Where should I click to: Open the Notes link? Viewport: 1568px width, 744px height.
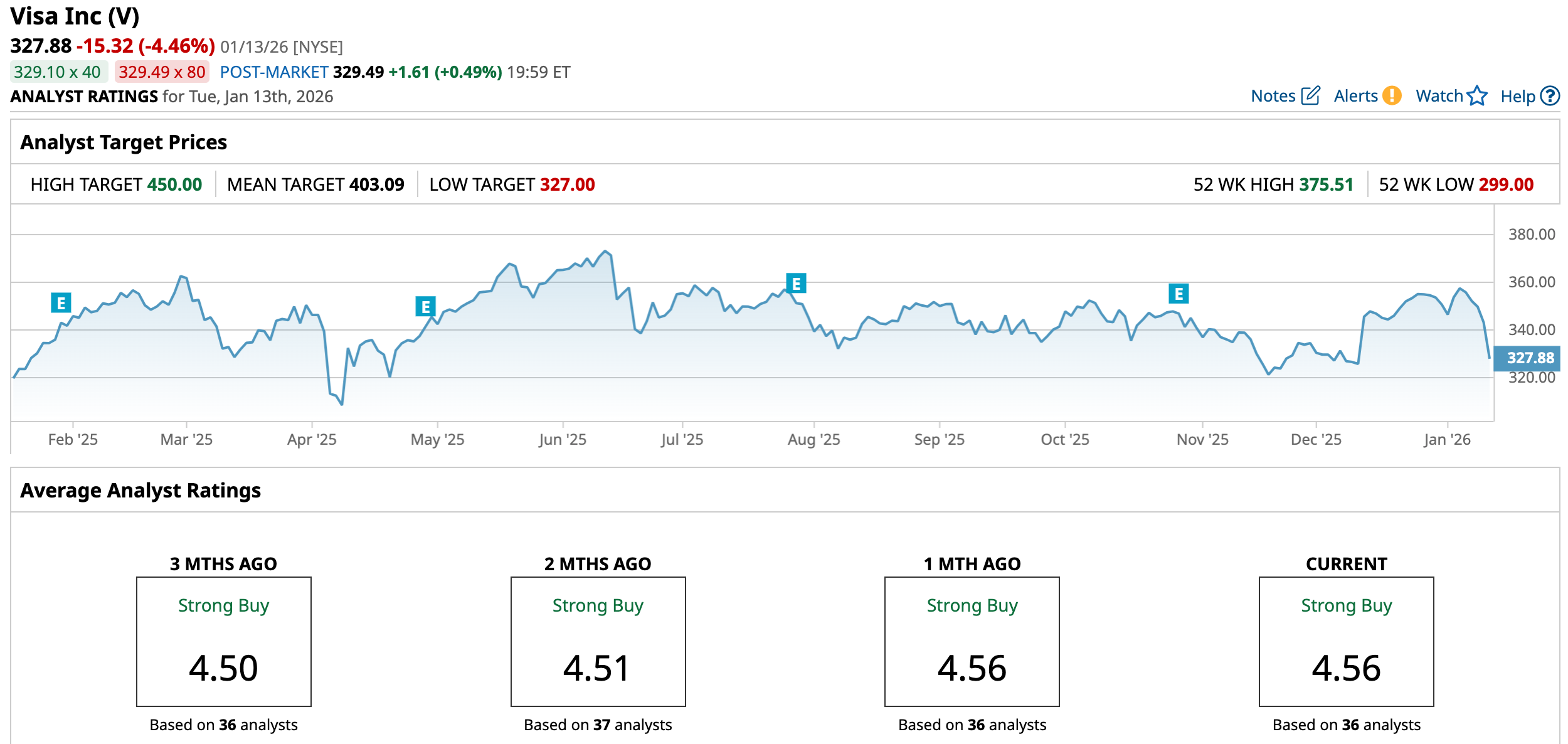[1273, 96]
